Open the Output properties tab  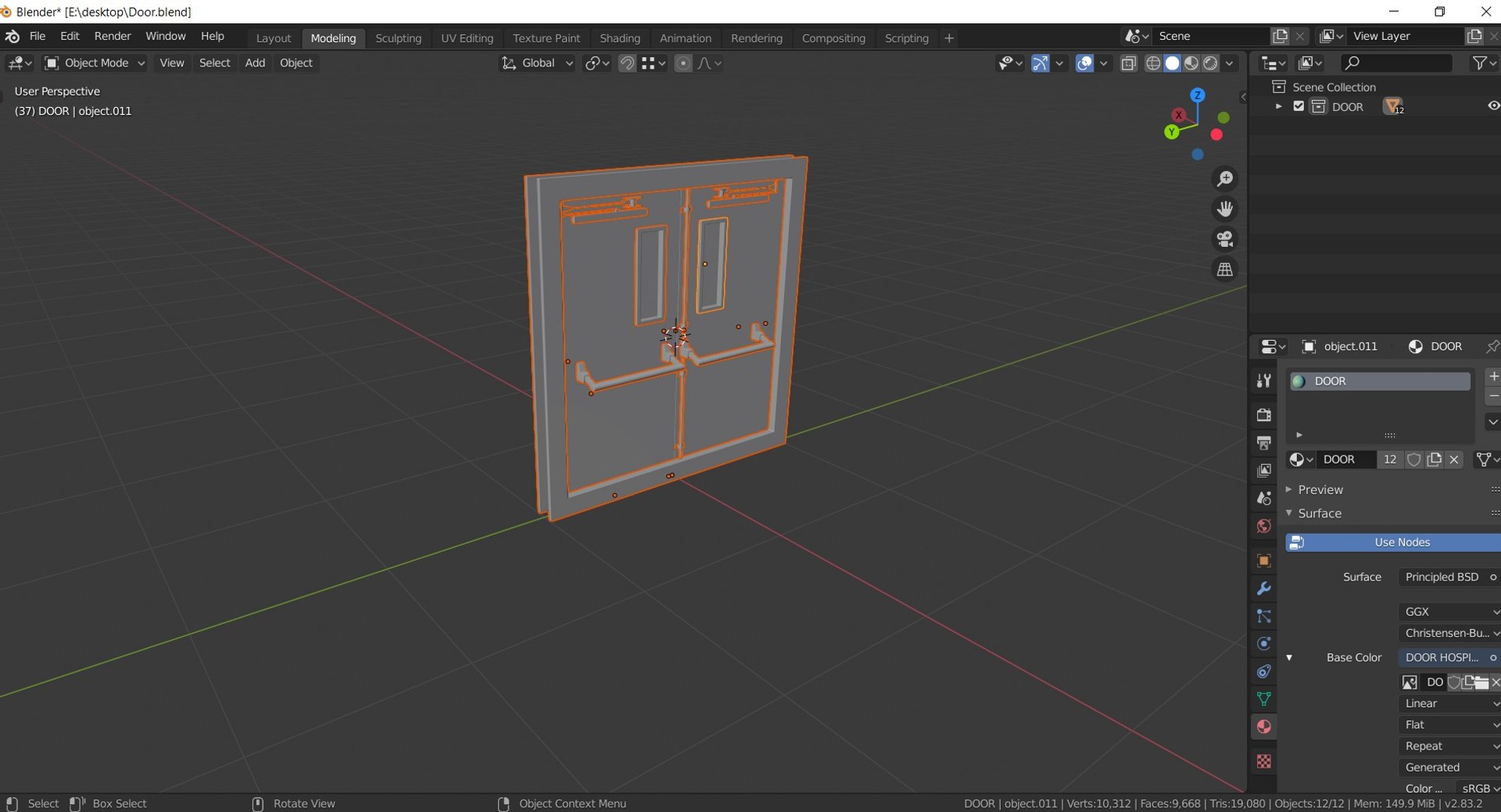point(1263,442)
